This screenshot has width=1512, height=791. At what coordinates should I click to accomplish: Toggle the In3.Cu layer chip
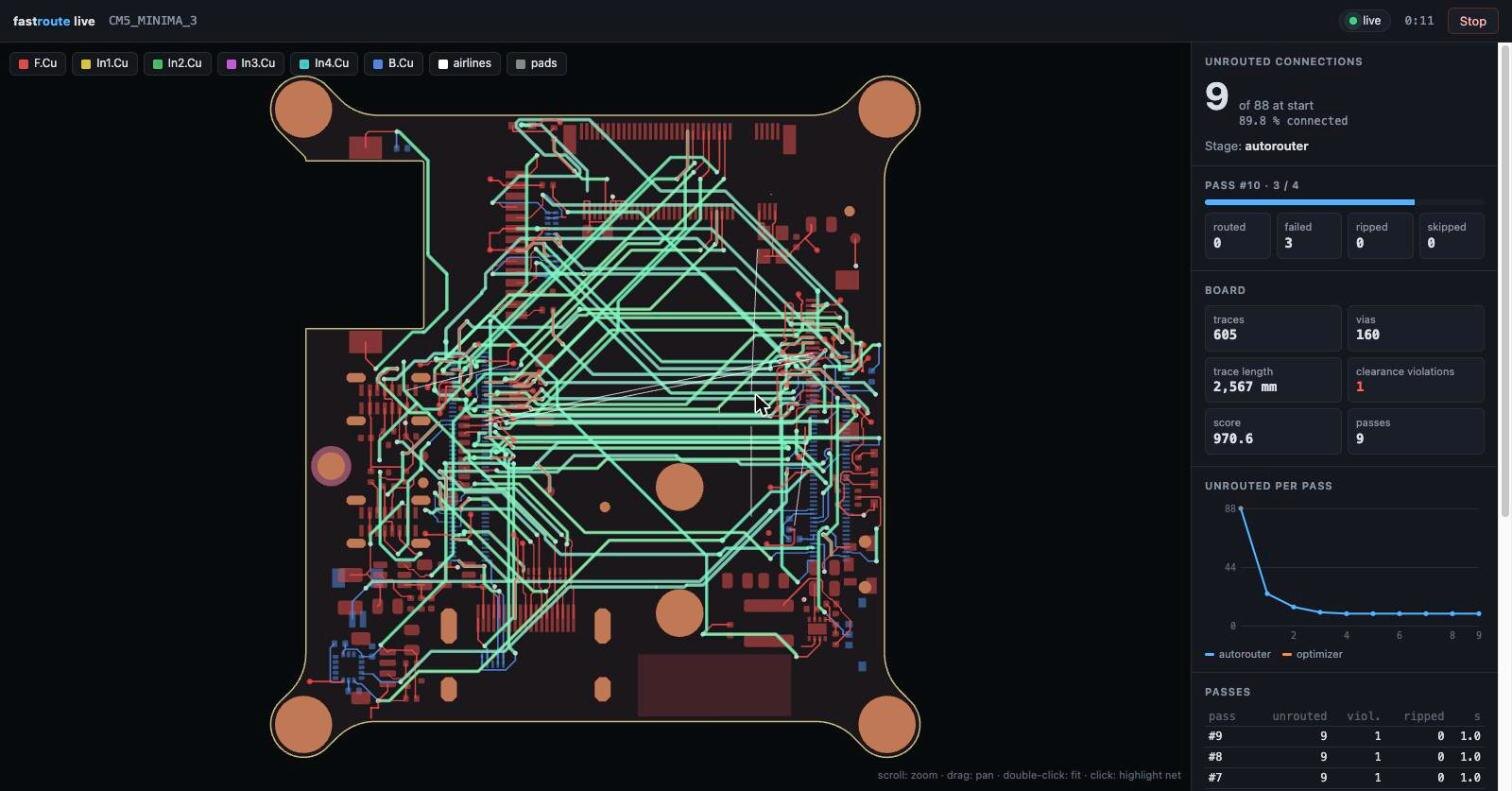[x=250, y=63]
